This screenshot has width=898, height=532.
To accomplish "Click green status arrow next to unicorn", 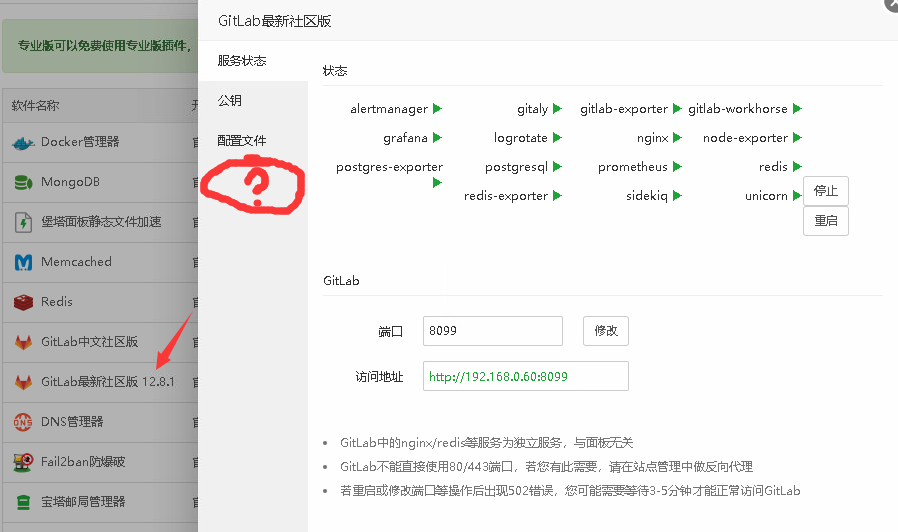I will [x=797, y=196].
